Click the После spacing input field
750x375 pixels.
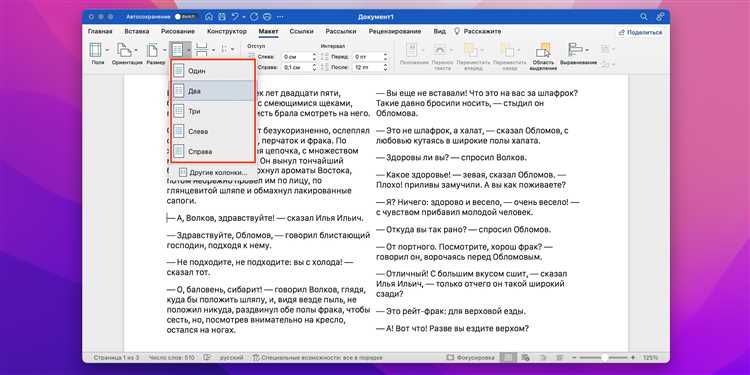(x=367, y=67)
